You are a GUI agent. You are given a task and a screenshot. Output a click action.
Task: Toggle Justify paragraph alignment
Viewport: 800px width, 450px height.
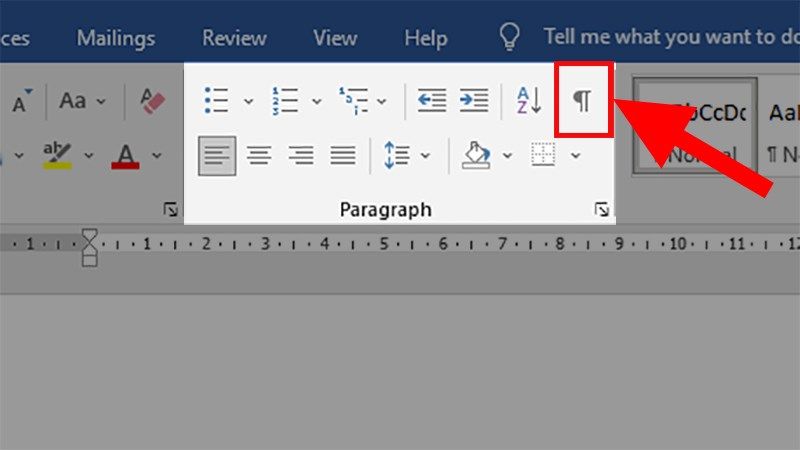pyautogui.click(x=343, y=155)
